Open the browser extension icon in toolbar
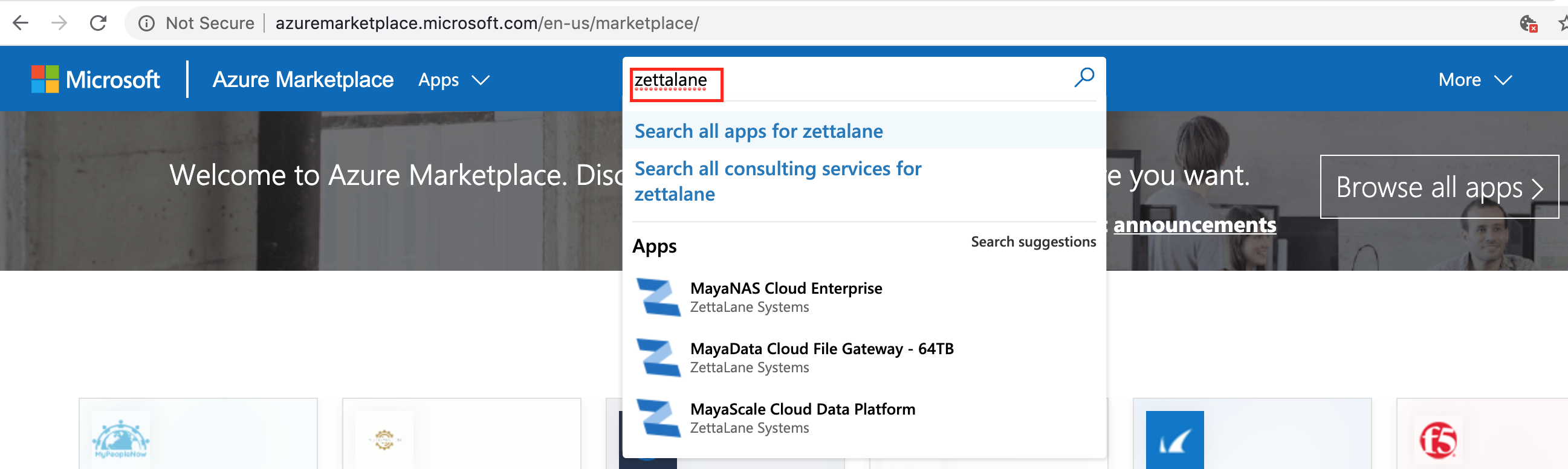Screen dimensions: 1568x469 coord(1528,24)
